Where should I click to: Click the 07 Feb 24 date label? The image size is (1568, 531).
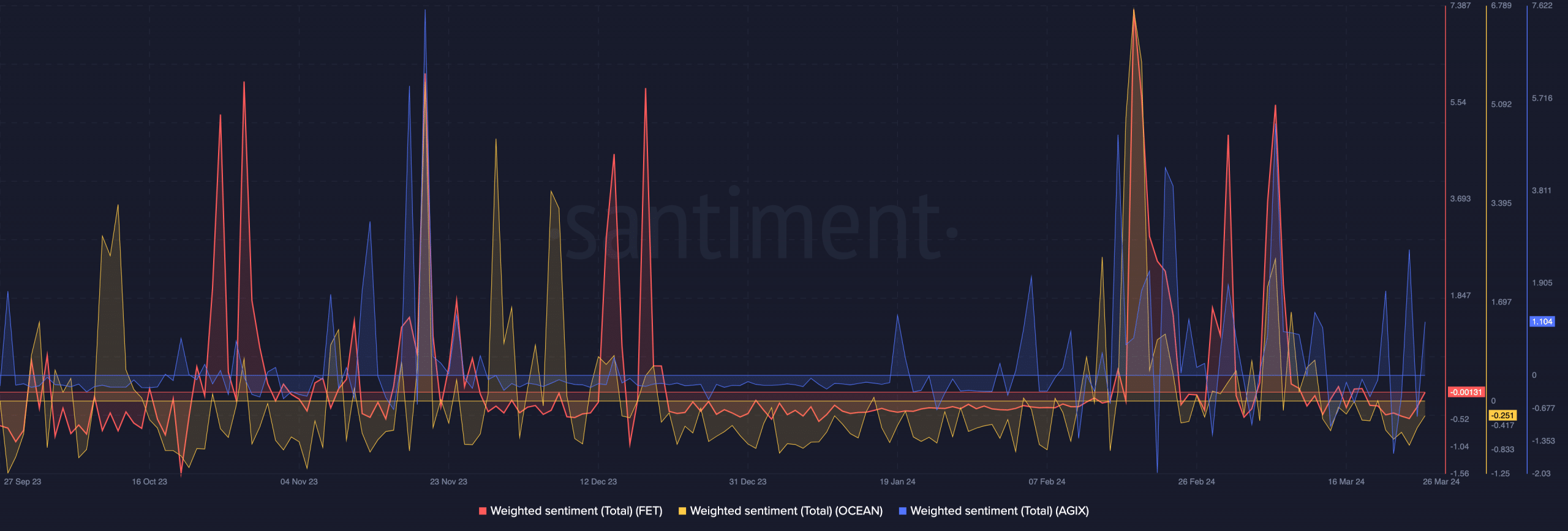[1047, 481]
